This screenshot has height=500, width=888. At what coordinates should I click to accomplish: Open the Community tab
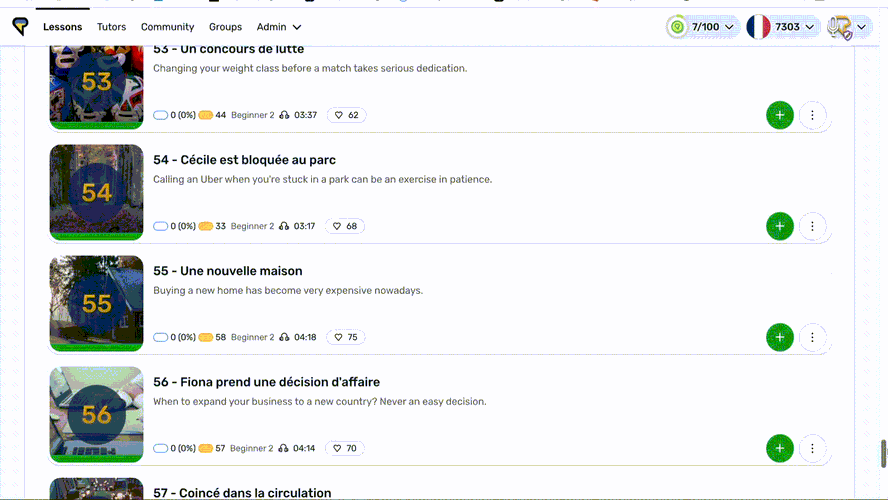pyautogui.click(x=168, y=27)
